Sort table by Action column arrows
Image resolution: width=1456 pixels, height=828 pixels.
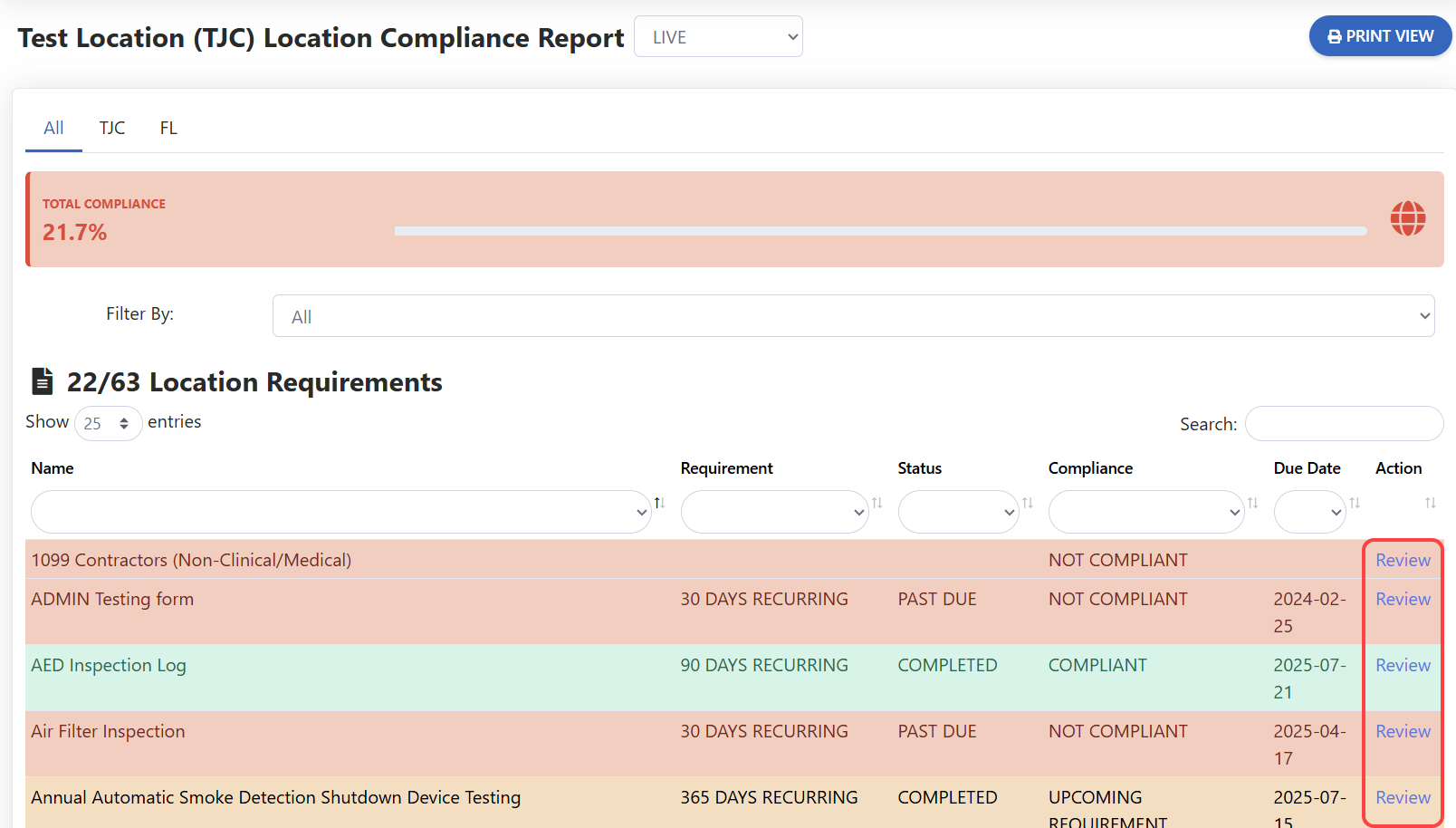(x=1430, y=503)
